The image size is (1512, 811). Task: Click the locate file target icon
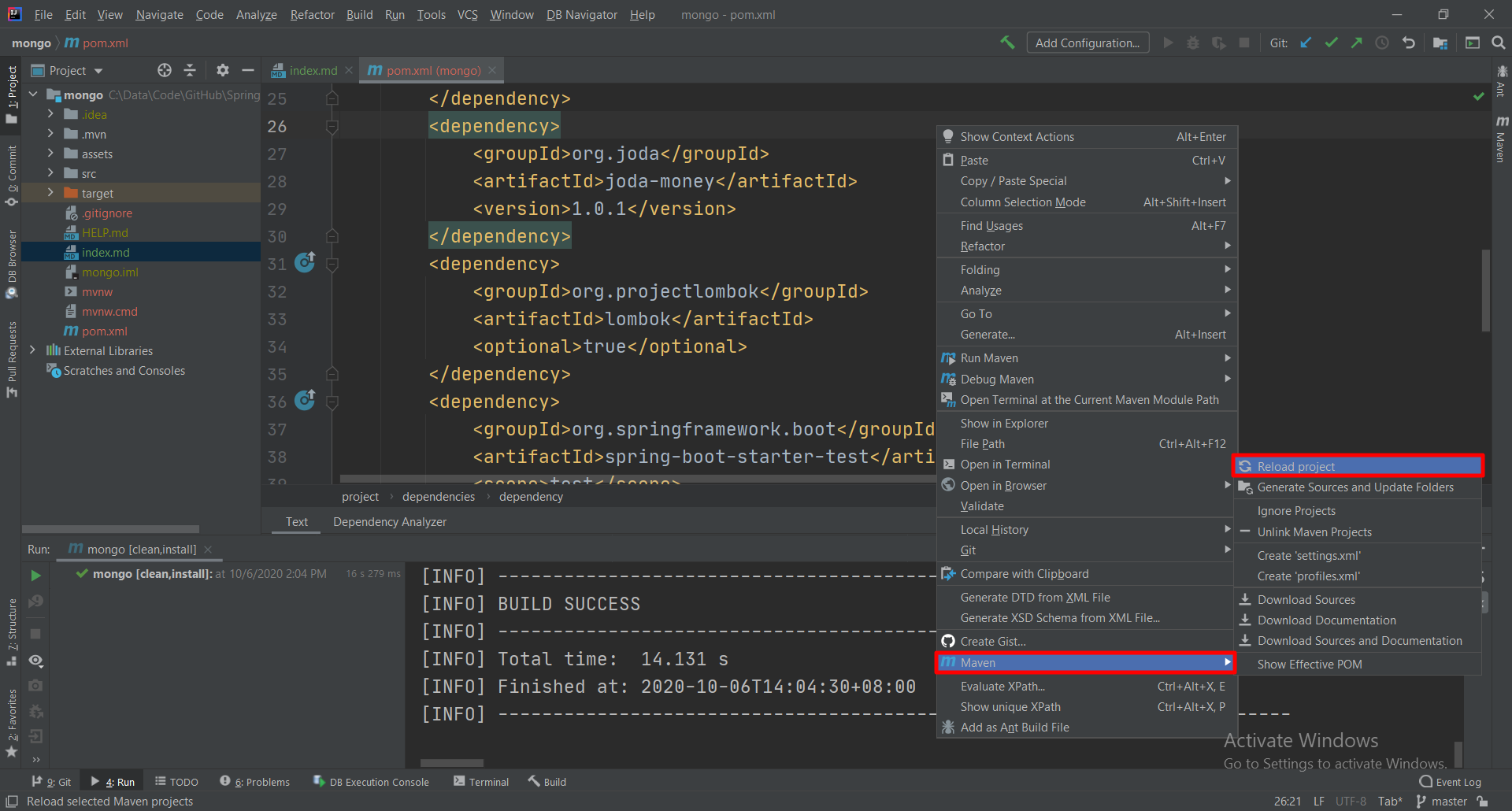tap(164, 70)
